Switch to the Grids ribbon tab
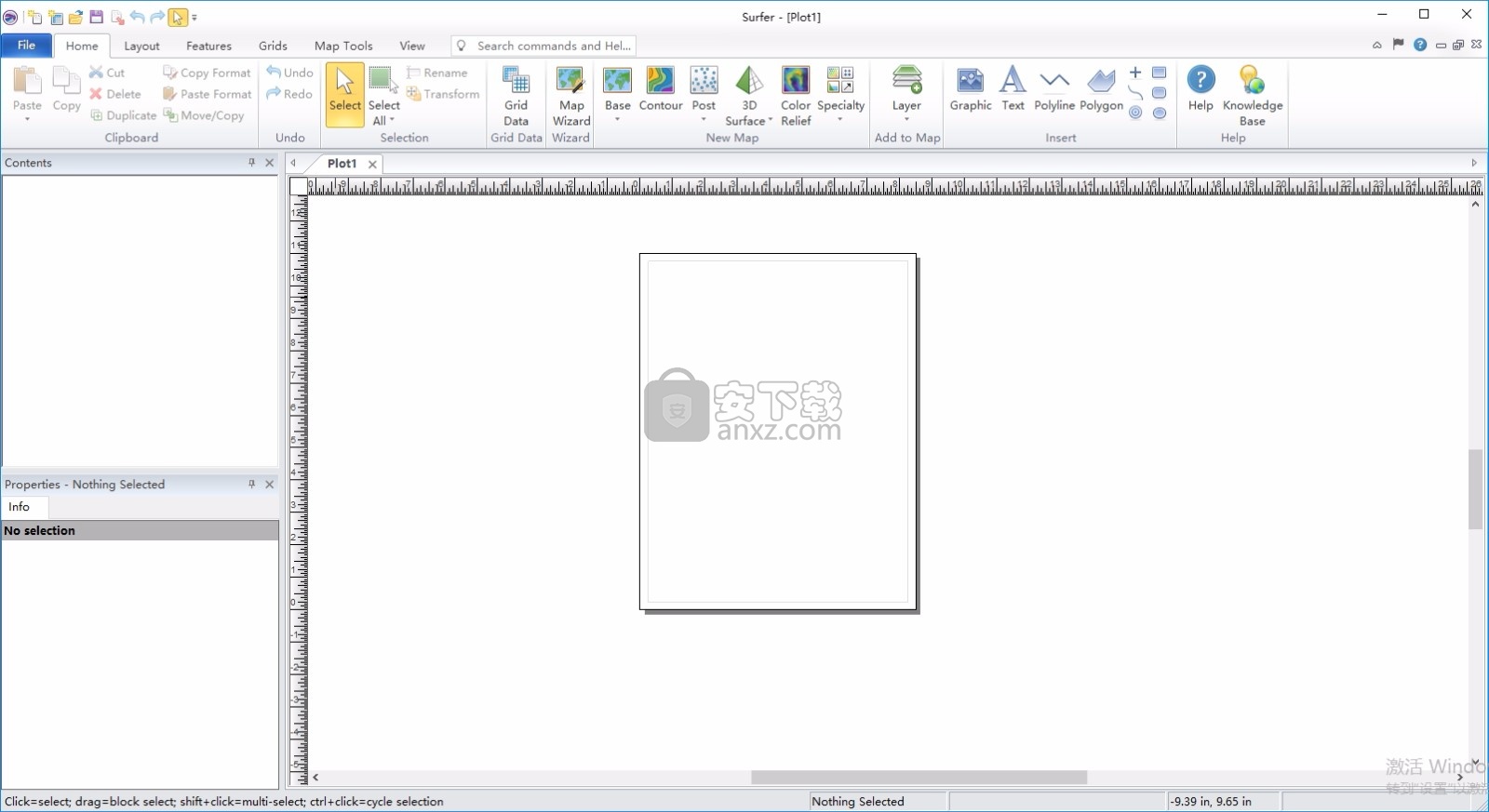 273,46
